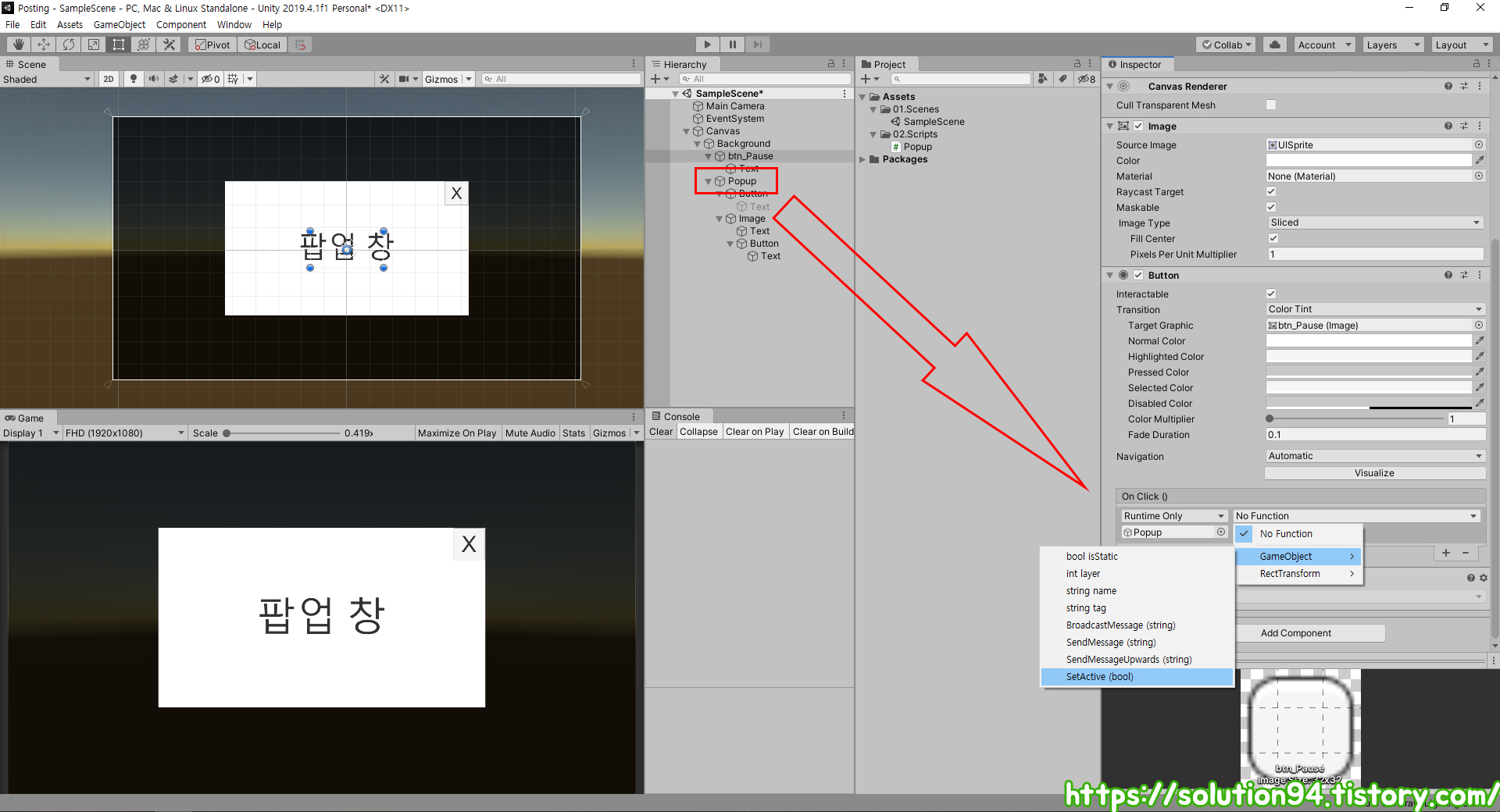Select EventSystem in Hierarchy
This screenshot has height=812, width=1500.
pyautogui.click(x=735, y=119)
